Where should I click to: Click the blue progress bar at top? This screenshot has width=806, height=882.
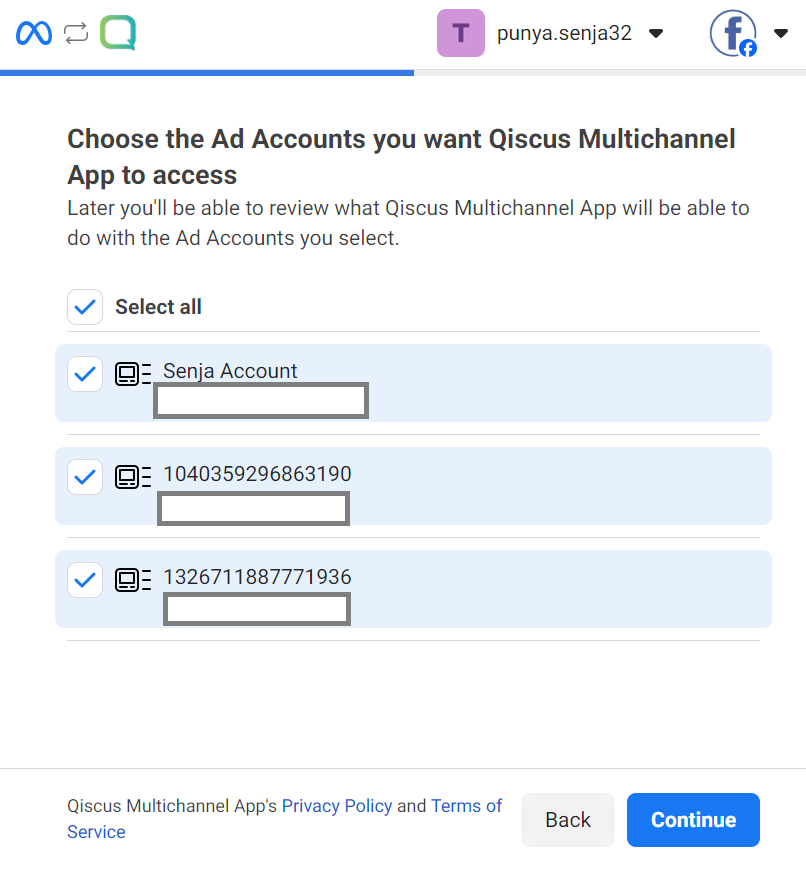tap(207, 73)
